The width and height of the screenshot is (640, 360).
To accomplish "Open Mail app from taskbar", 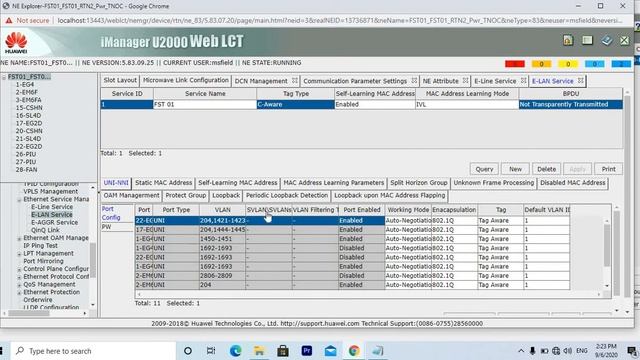I will [331, 351].
